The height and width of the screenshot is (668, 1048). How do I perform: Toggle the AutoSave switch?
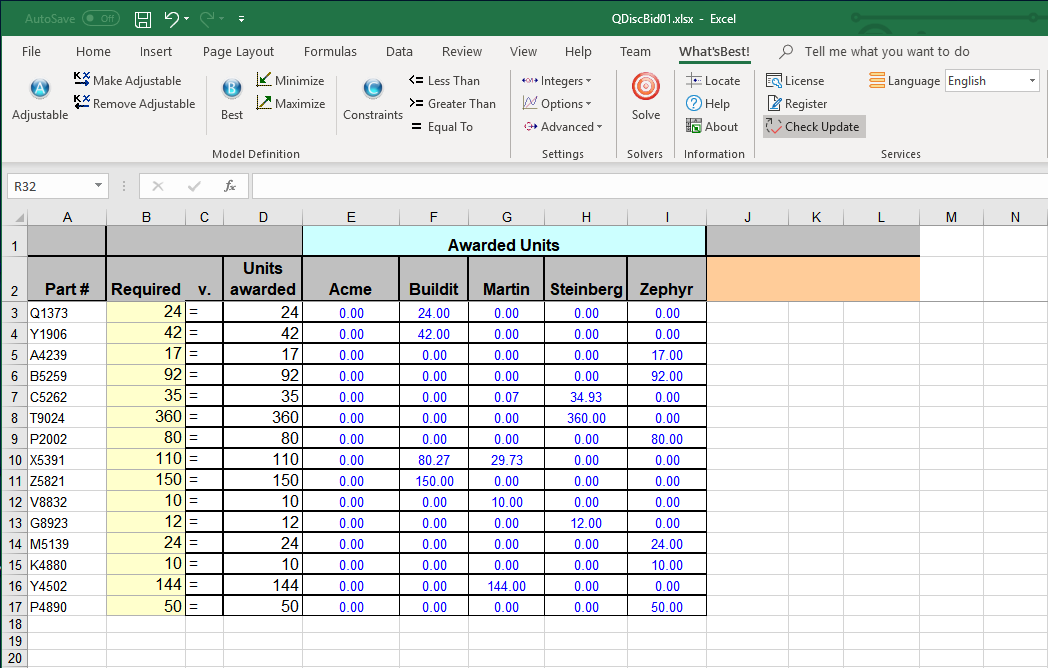(101, 19)
